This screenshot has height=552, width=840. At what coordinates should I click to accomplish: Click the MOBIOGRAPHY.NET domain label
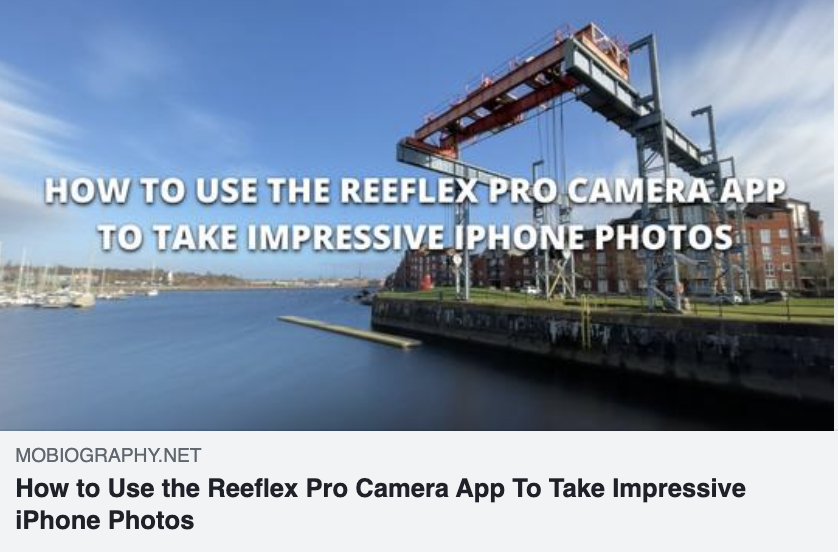108,456
